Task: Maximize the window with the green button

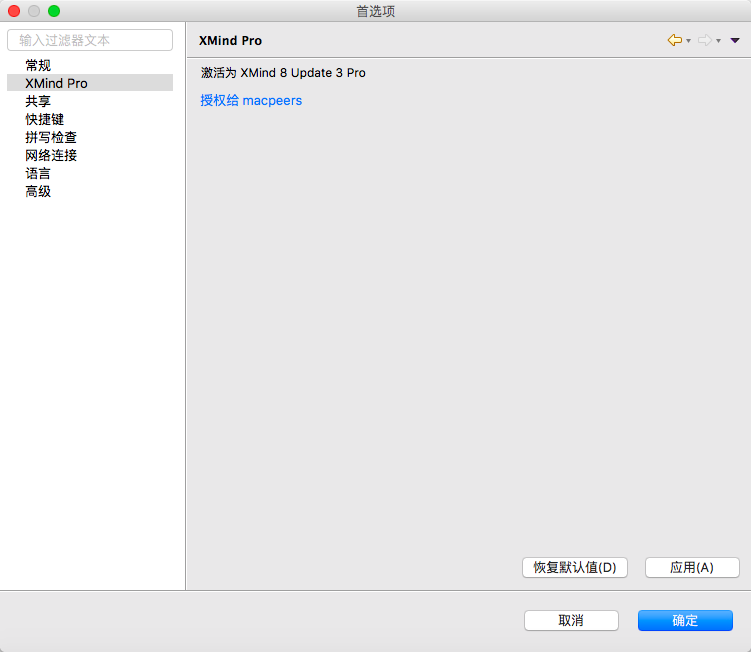Action: 54,11
